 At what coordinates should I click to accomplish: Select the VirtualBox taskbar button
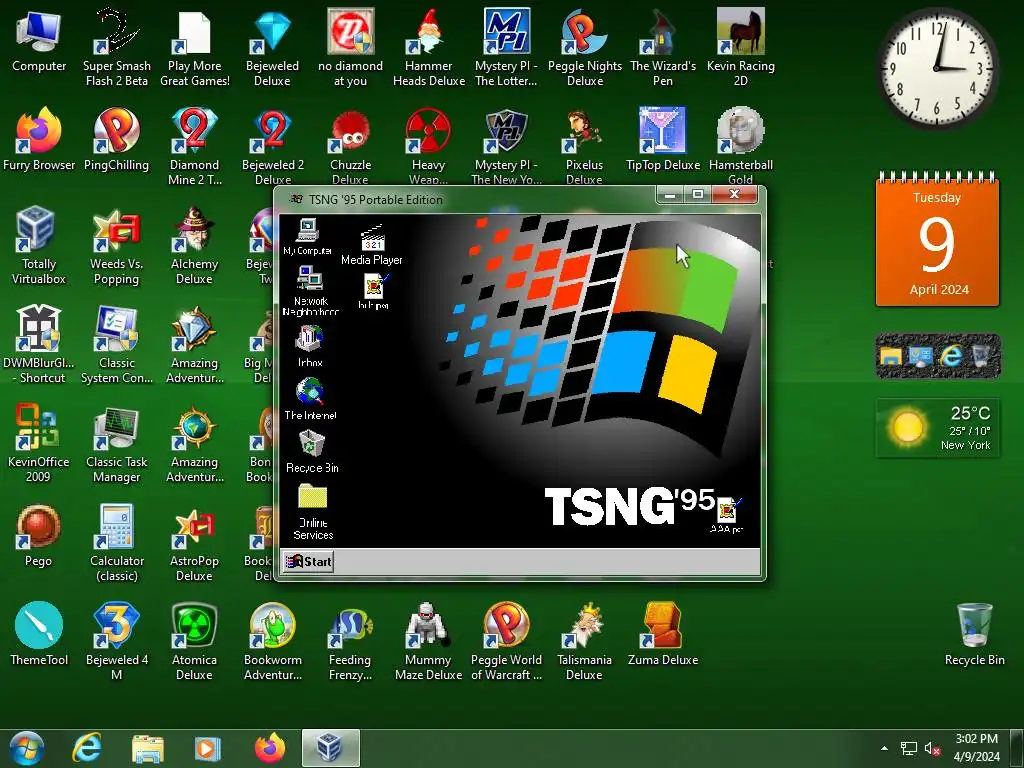(x=330, y=748)
